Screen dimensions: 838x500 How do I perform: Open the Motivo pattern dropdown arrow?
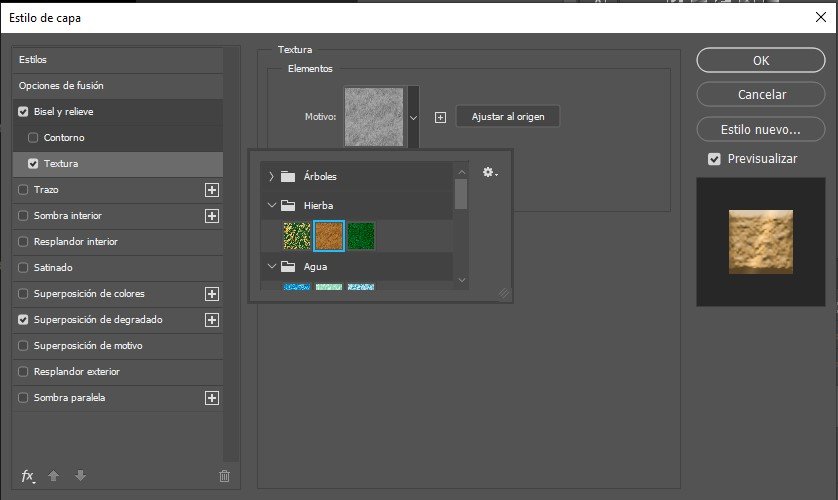(413, 117)
